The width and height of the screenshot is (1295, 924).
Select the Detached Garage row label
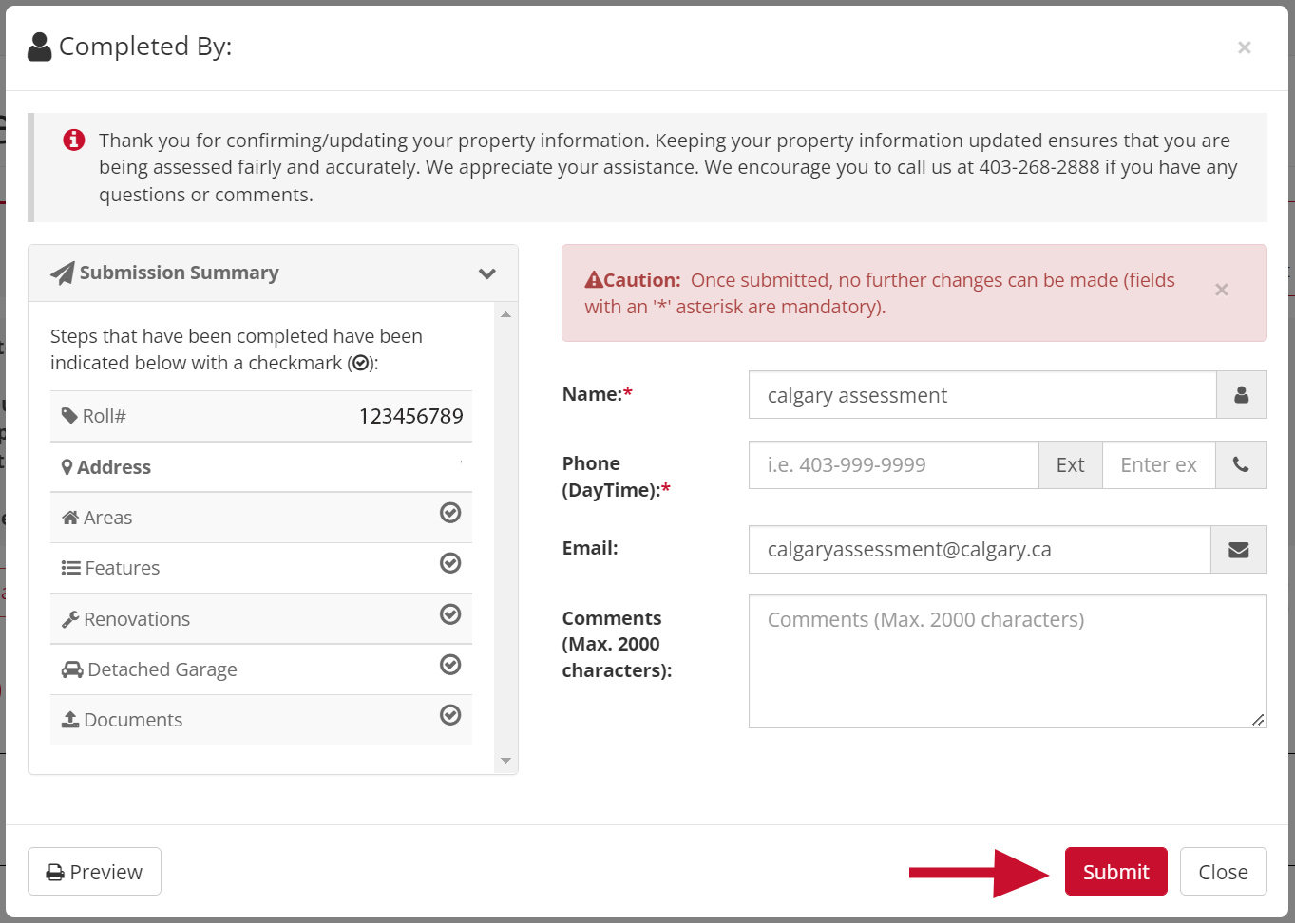pos(162,669)
